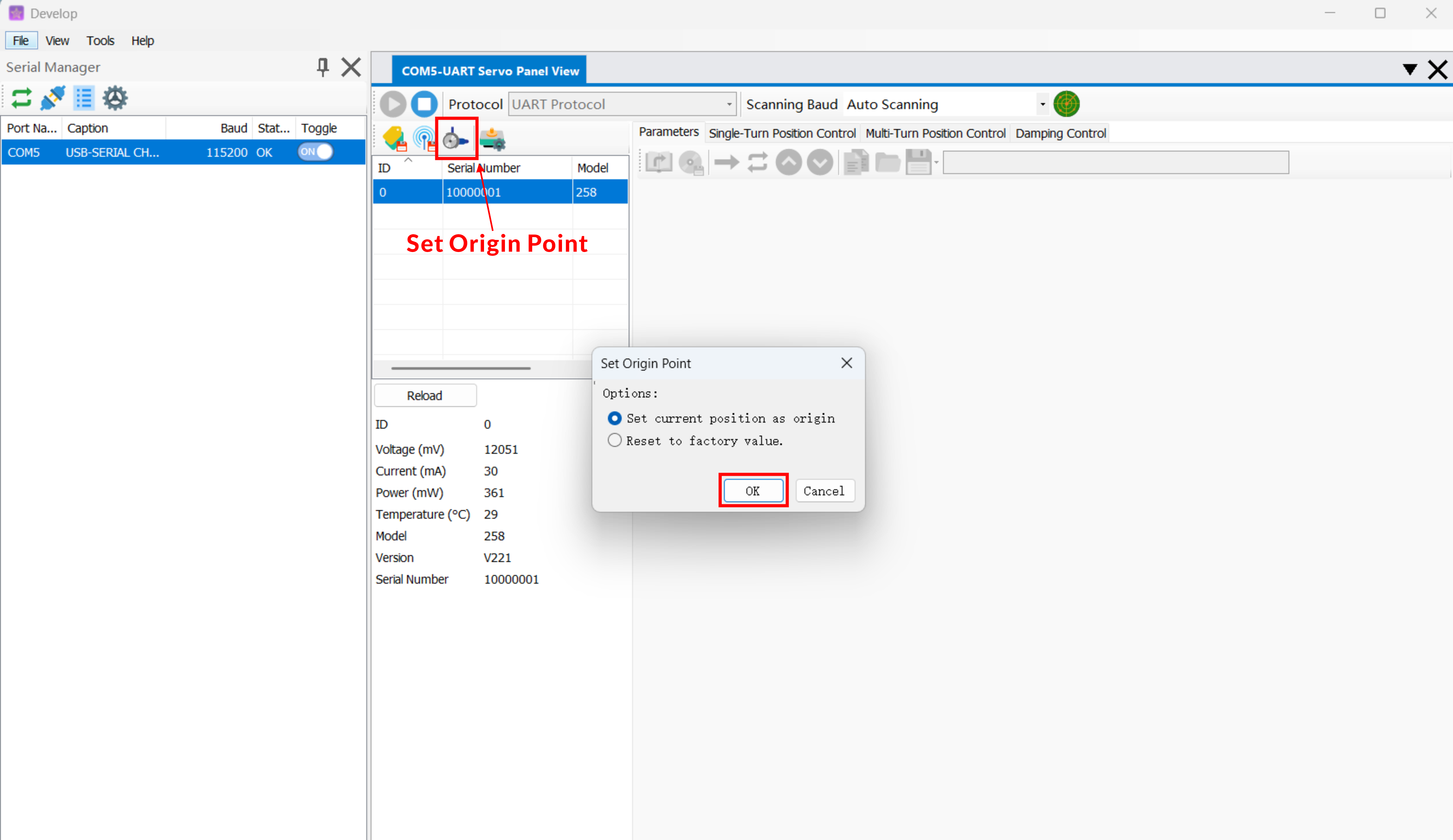This screenshot has height=840, width=1453.
Task: Select 'Reset to factory value' option
Action: [x=615, y=441]
